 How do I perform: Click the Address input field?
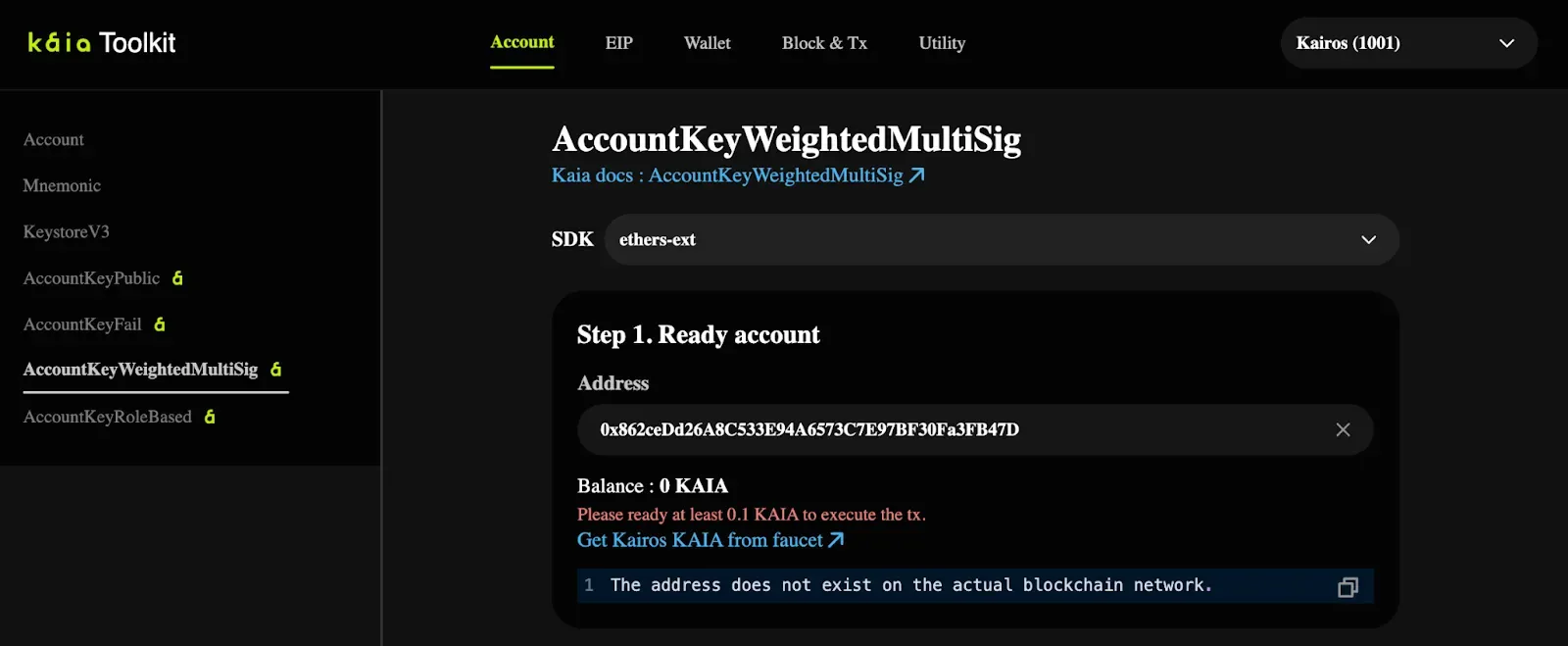point(951,429)
